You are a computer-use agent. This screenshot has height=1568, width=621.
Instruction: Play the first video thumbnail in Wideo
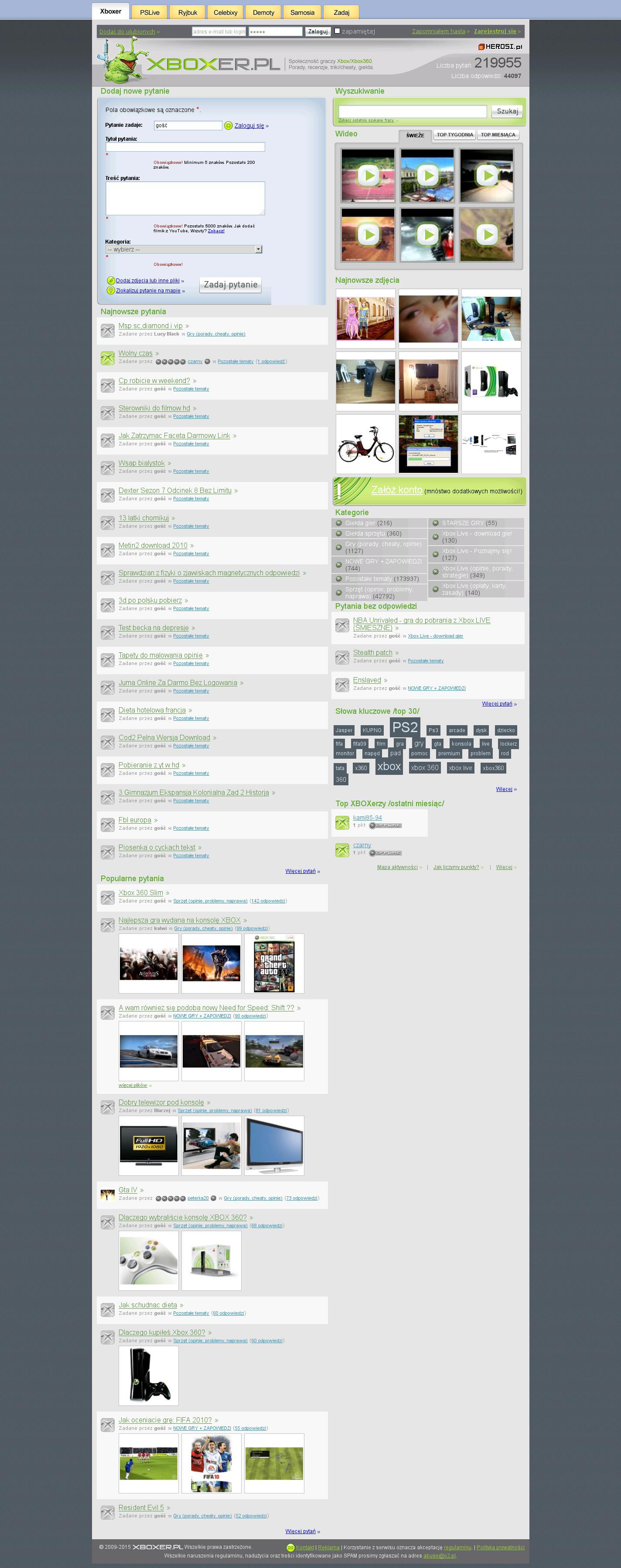tap(368, 176)
